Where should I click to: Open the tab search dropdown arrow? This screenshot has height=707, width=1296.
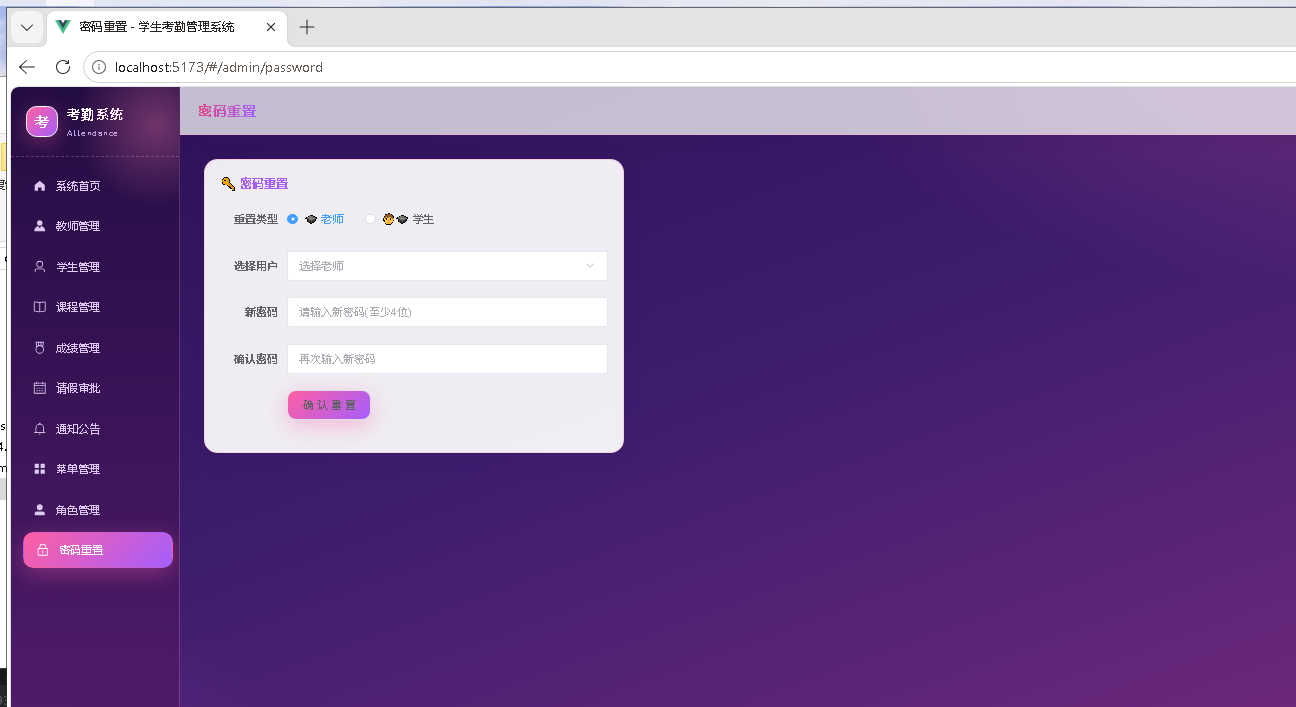(x=27, y=28)
